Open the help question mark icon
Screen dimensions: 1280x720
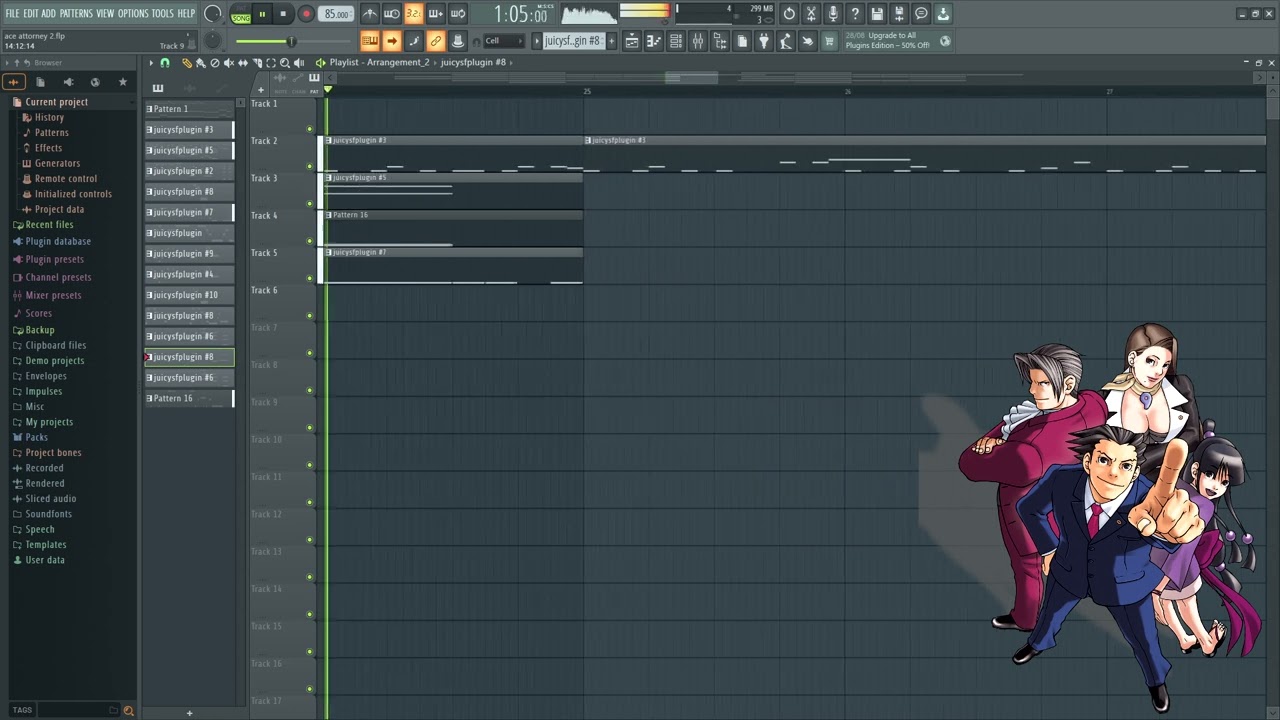click(855, 14)
